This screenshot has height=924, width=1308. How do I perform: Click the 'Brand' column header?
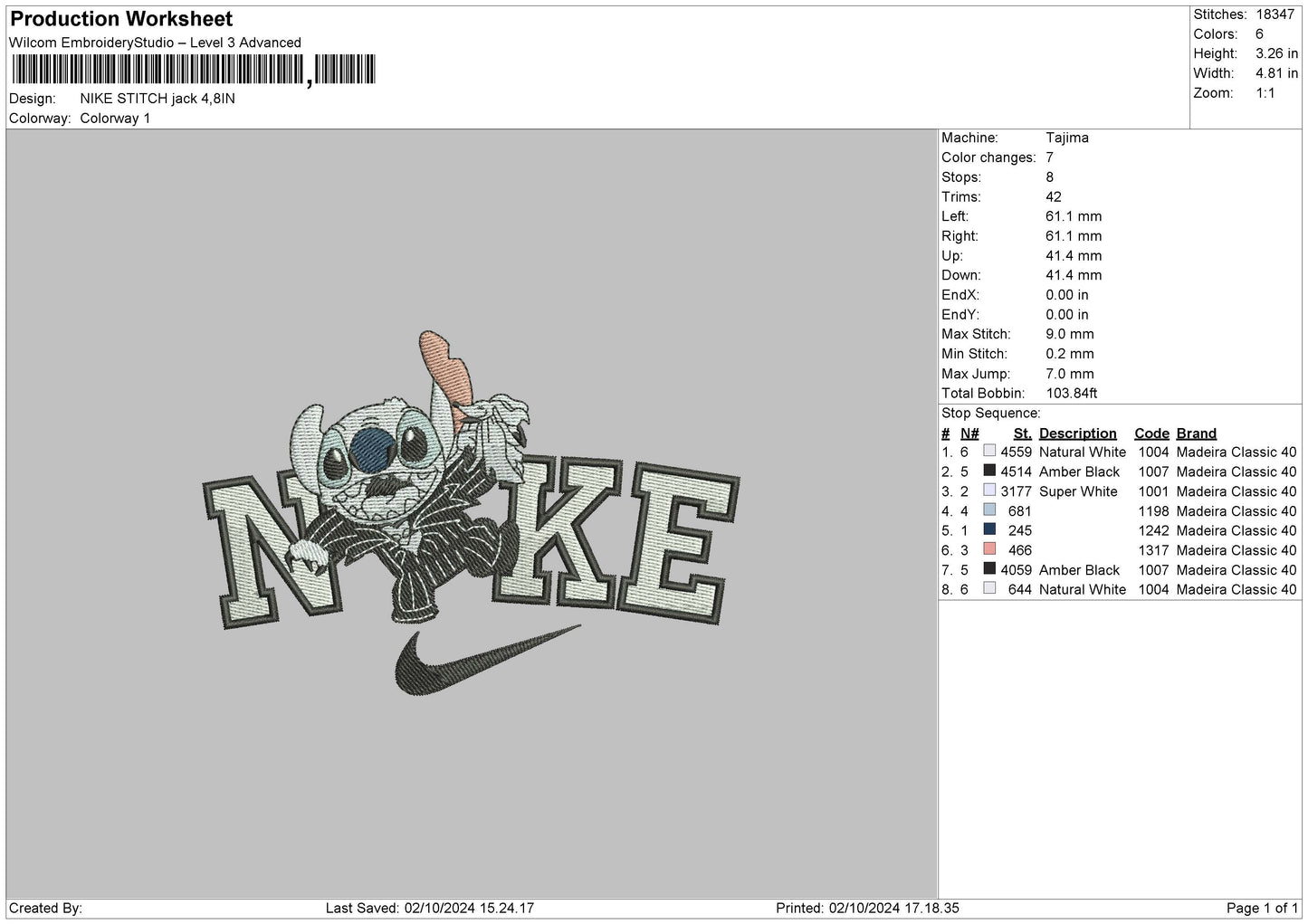pos(1197,433)
